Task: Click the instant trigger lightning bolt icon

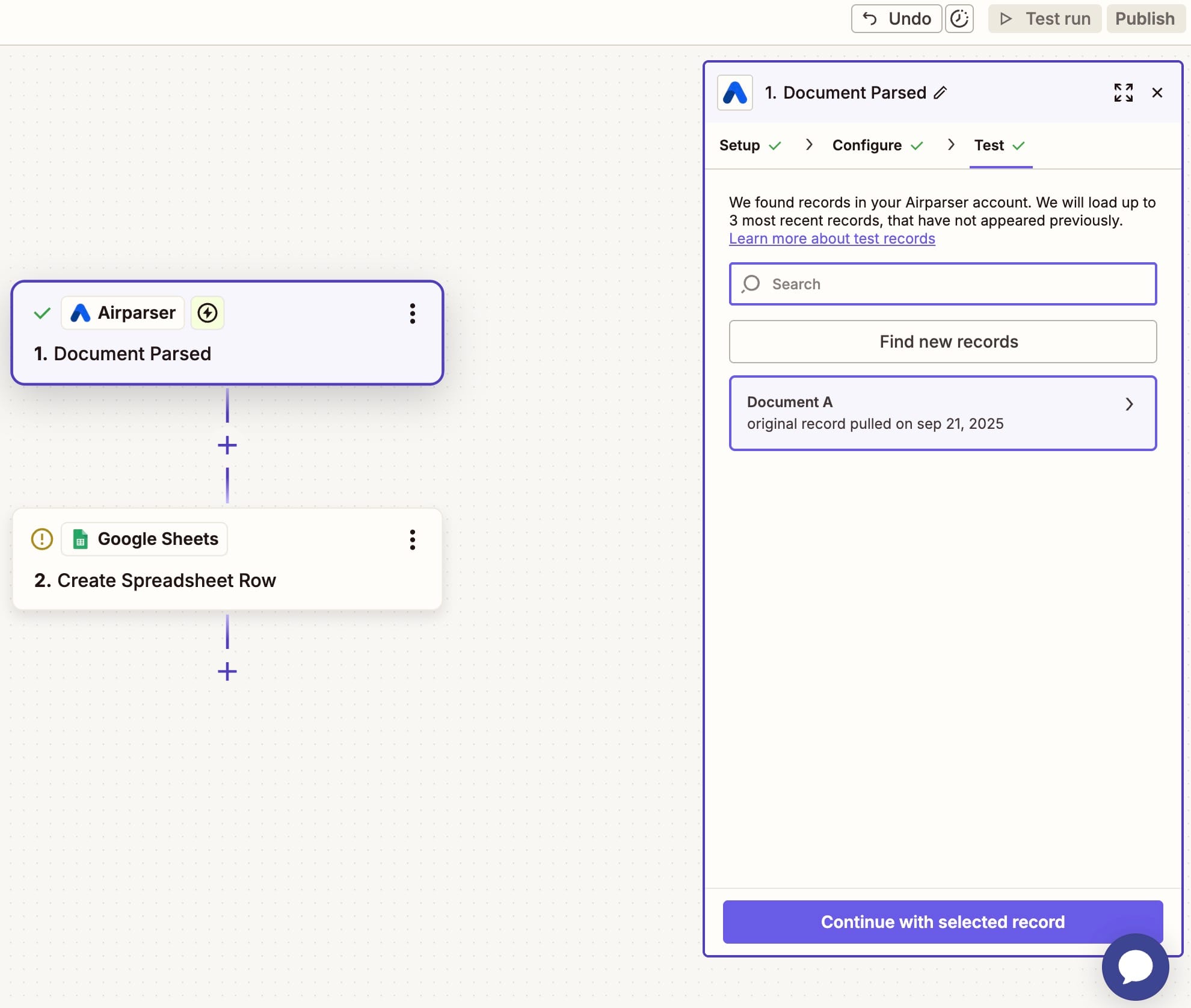Action: 208,313
